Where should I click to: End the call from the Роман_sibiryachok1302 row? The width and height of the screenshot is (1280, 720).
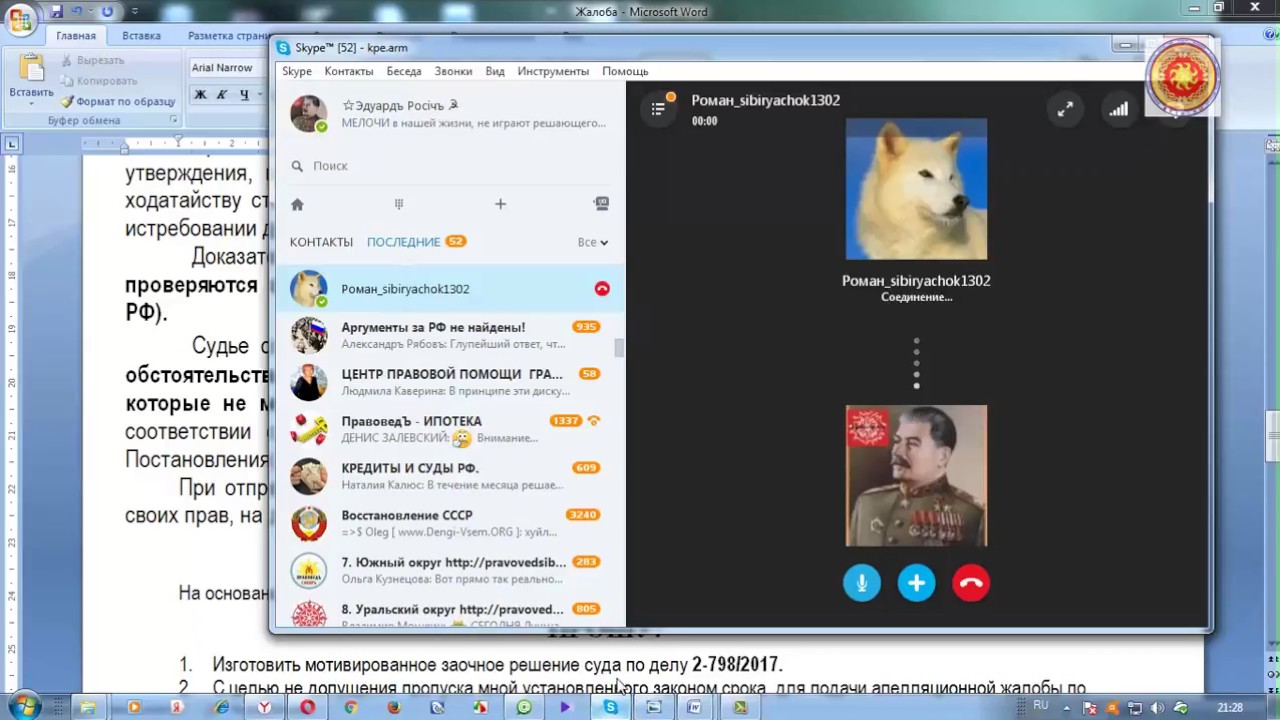(602, 289)
